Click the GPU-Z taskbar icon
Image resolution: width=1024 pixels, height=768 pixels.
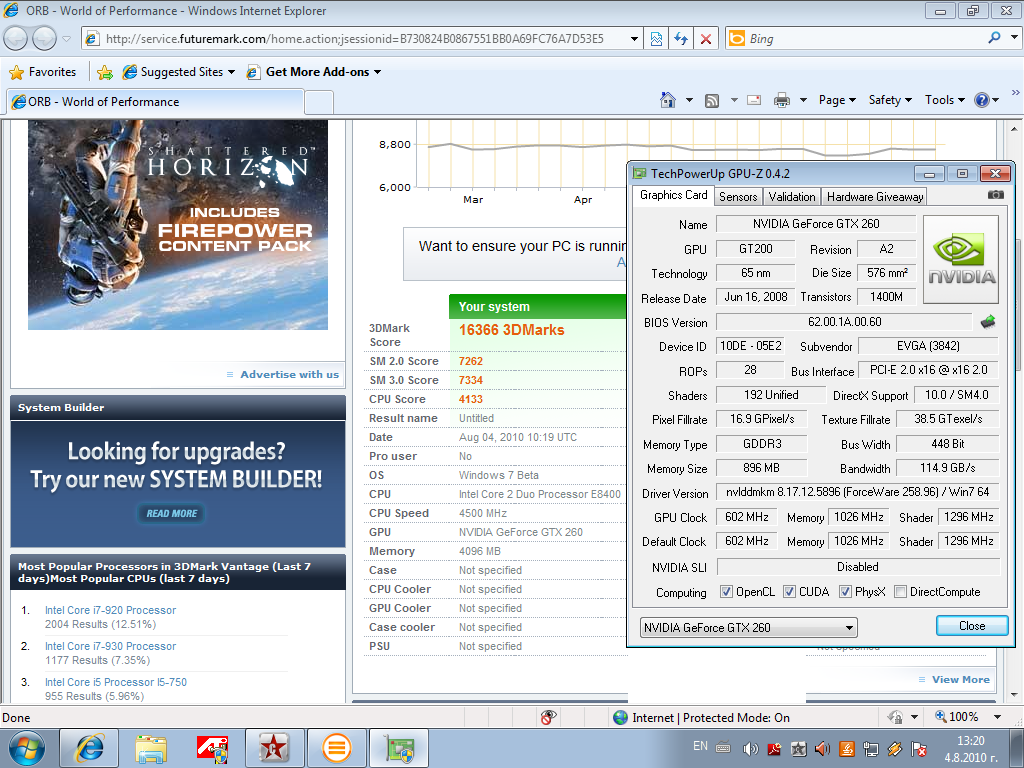pyautogui.click(x=399, y=748)
